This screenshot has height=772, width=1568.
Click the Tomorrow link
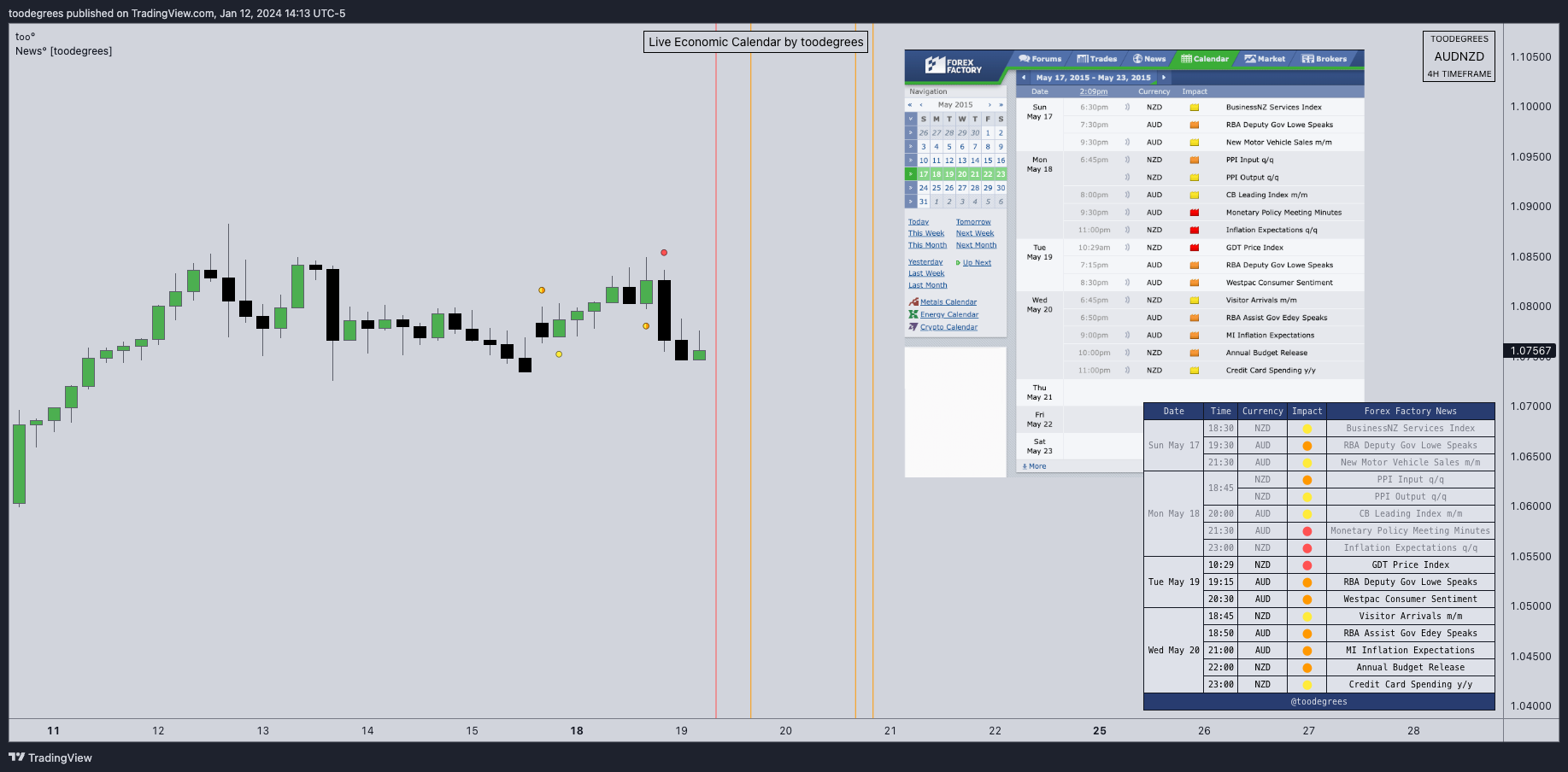tap(973, 222)
